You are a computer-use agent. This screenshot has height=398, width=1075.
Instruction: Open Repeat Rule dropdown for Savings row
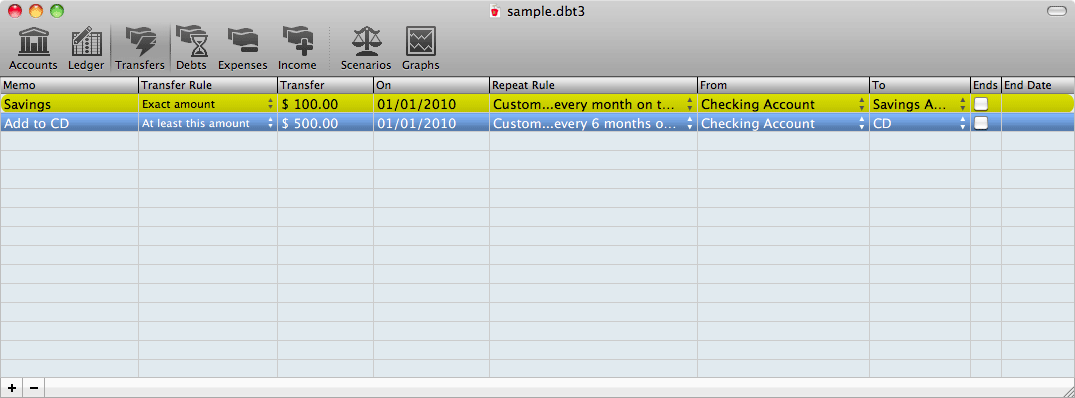pyautogui.click(x=593, y=104)
